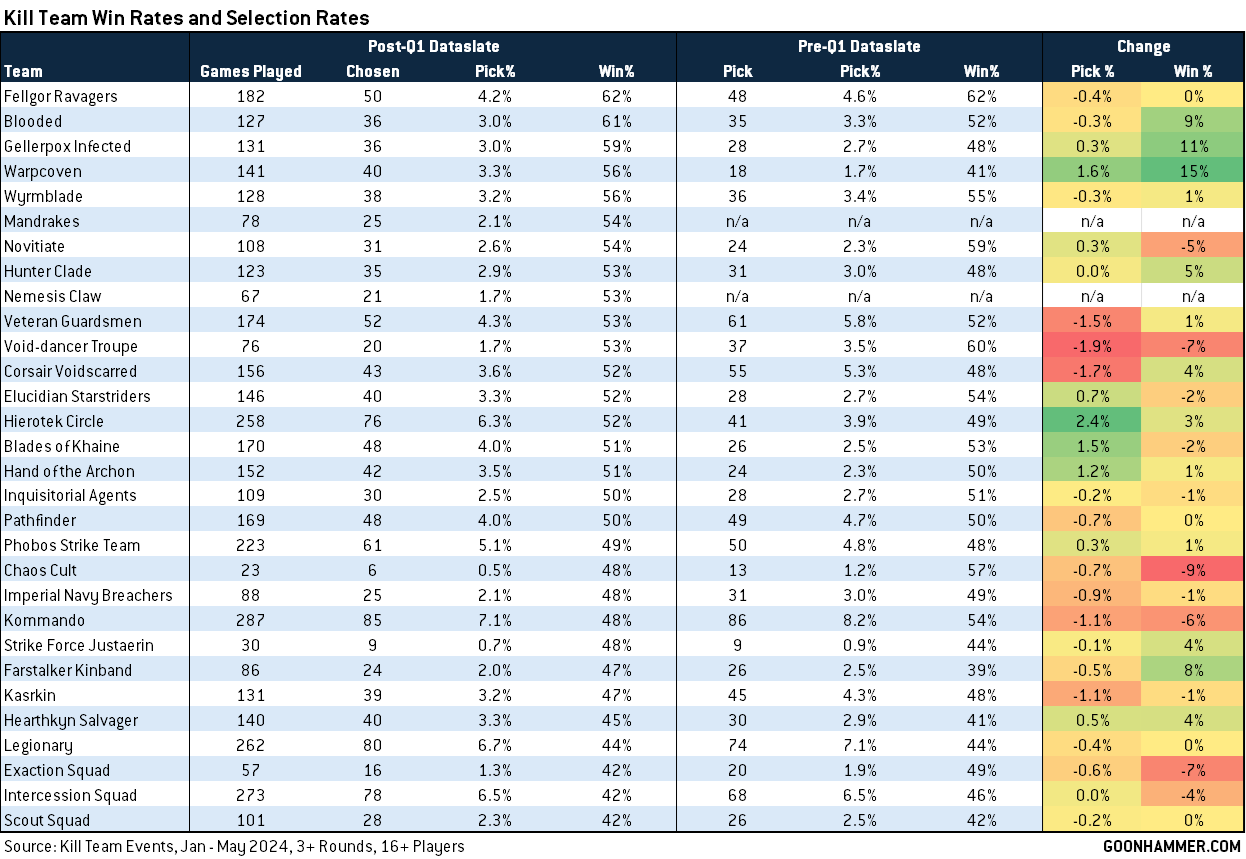Click the Post-Q1 Dataslate group header
1246x859 pixels.
coord(433,46)
